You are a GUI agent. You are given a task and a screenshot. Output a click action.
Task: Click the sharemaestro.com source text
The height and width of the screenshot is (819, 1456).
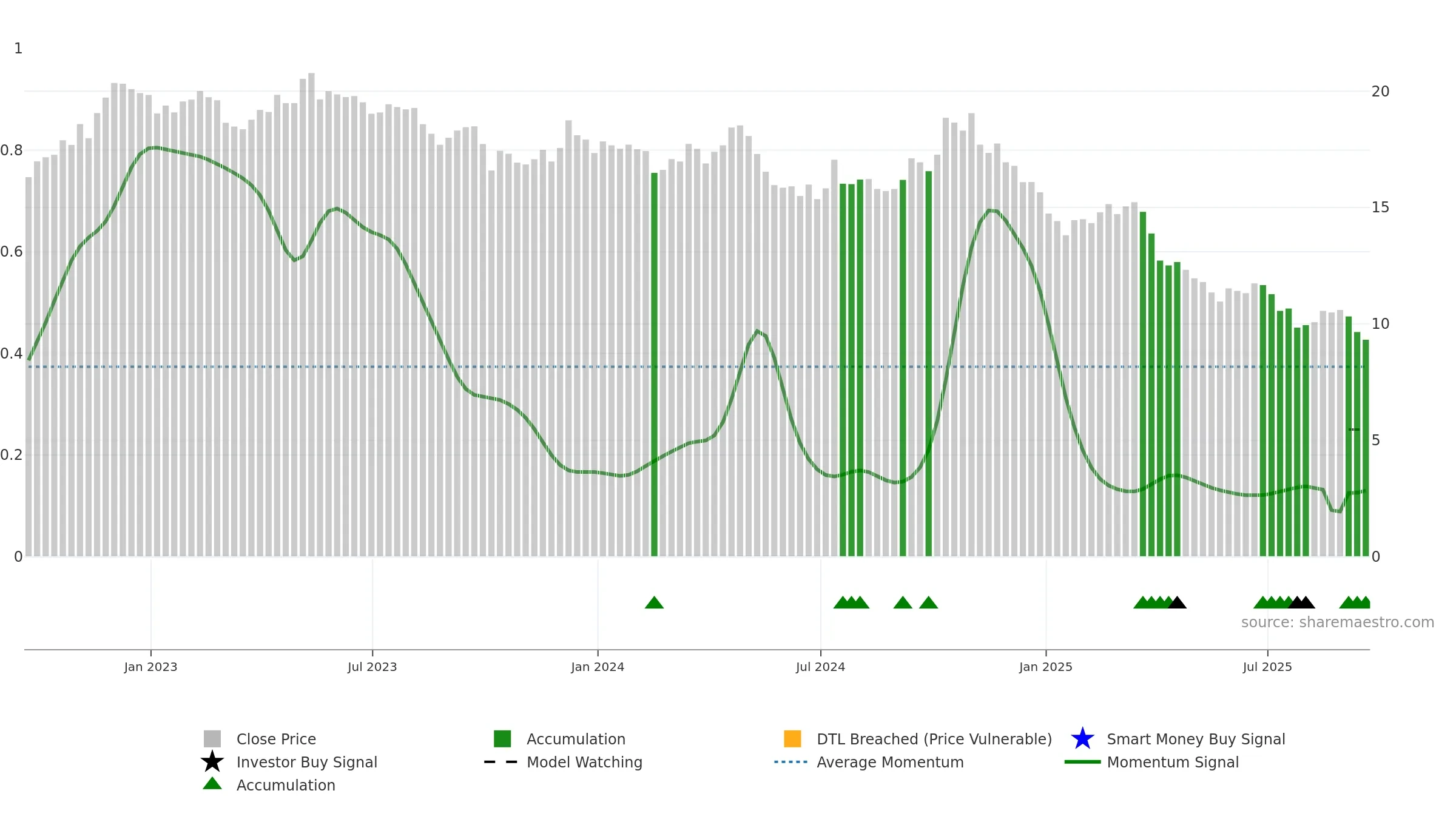pos(1338,622)
